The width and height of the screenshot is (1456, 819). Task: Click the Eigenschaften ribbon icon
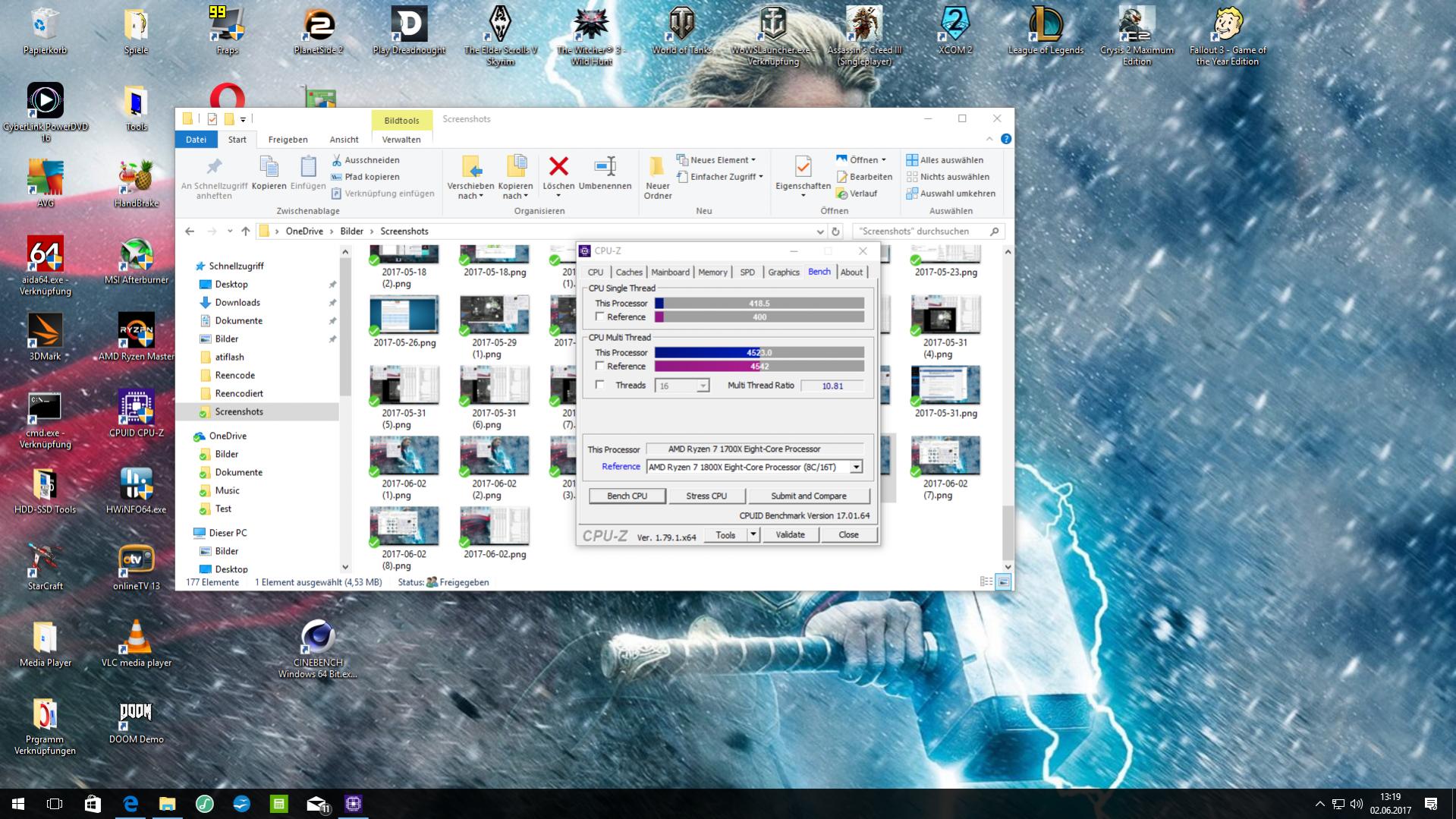pyautogui.click(x=803, y=176)
